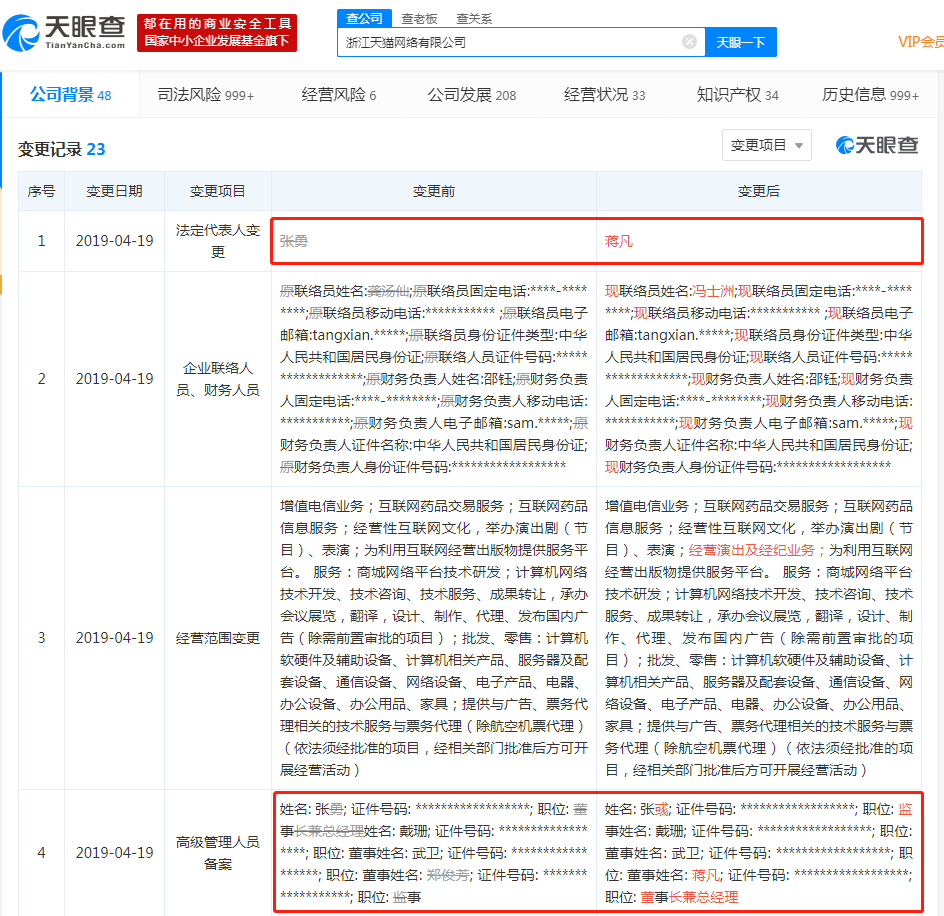The width and height of the screenshot is (944, 916).
Task: Click the 变更项目 column header
Action: 217,192
